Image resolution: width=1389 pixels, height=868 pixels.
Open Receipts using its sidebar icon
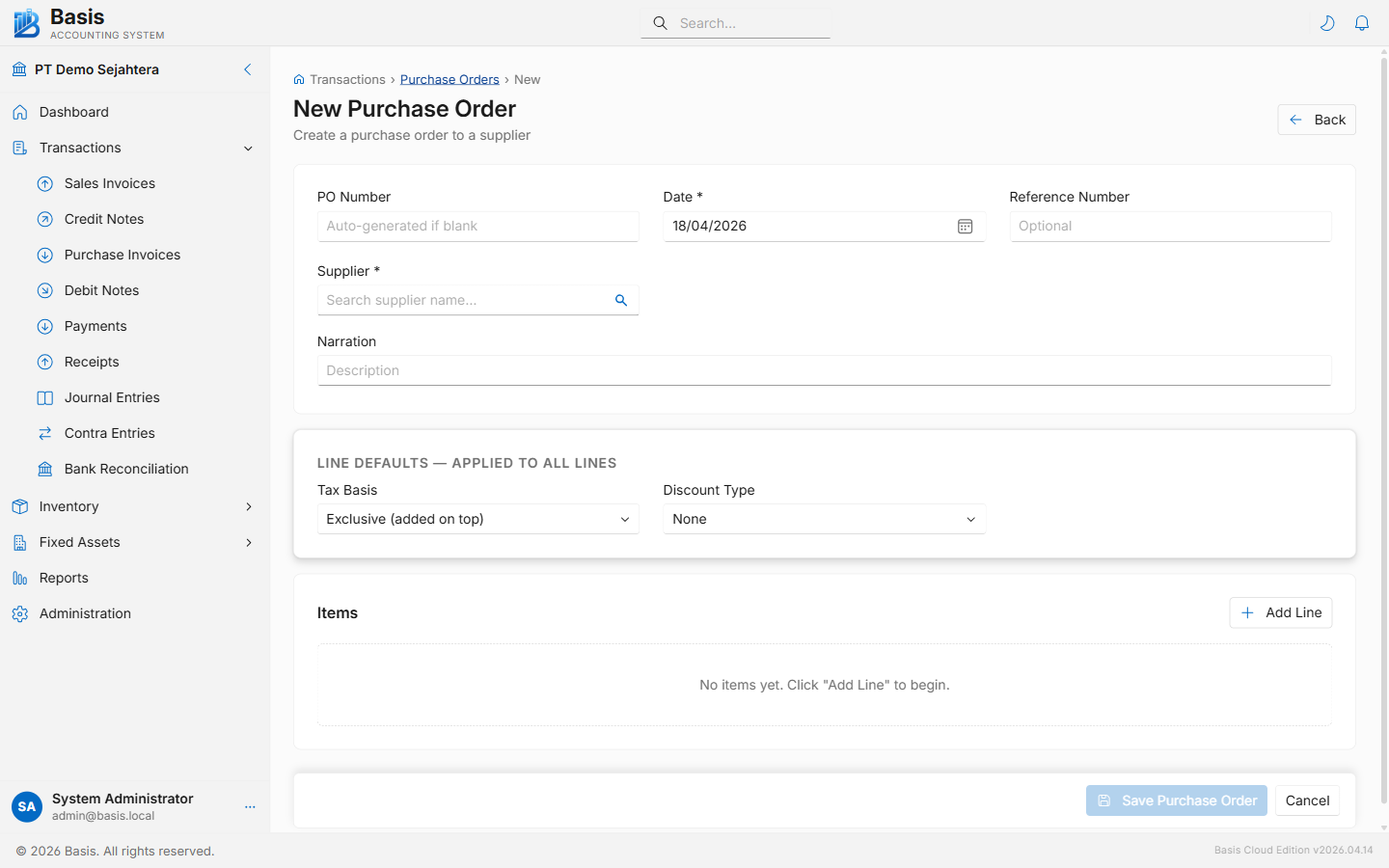point(44,362)
